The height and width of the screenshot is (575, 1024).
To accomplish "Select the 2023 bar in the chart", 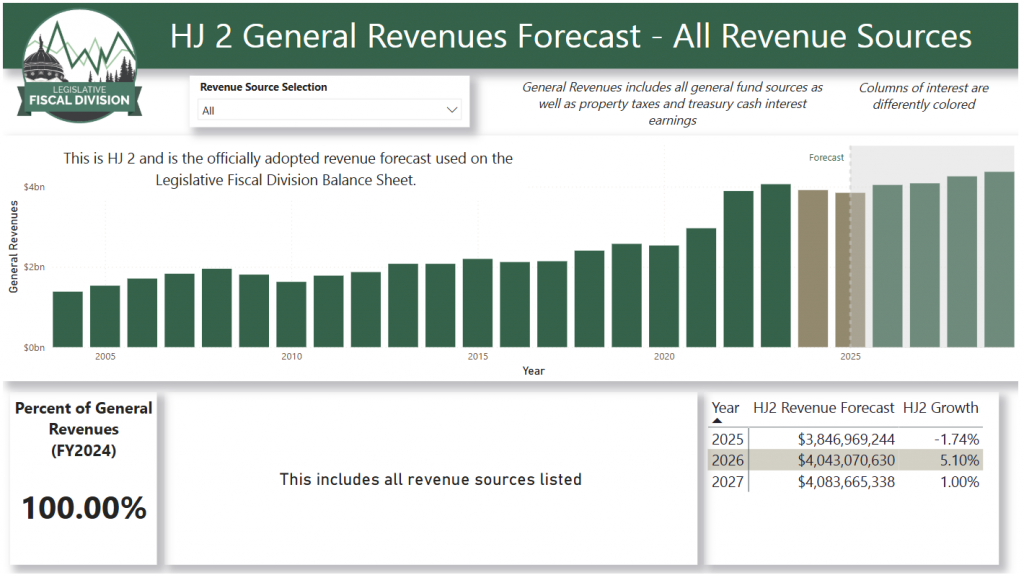I will (x=775, y=265).
